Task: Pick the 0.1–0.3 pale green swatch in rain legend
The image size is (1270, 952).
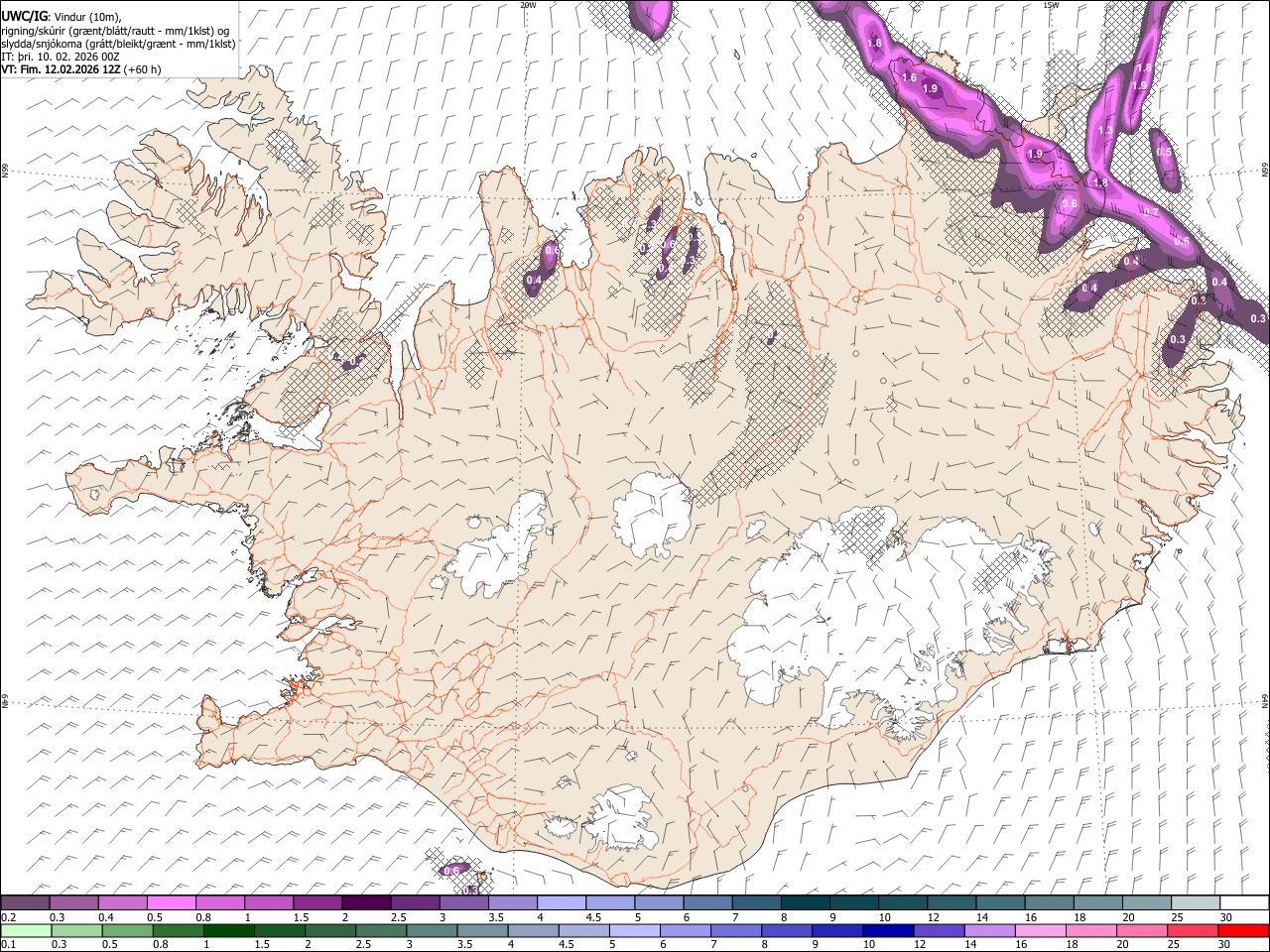Action: click(x=25, y=930)
